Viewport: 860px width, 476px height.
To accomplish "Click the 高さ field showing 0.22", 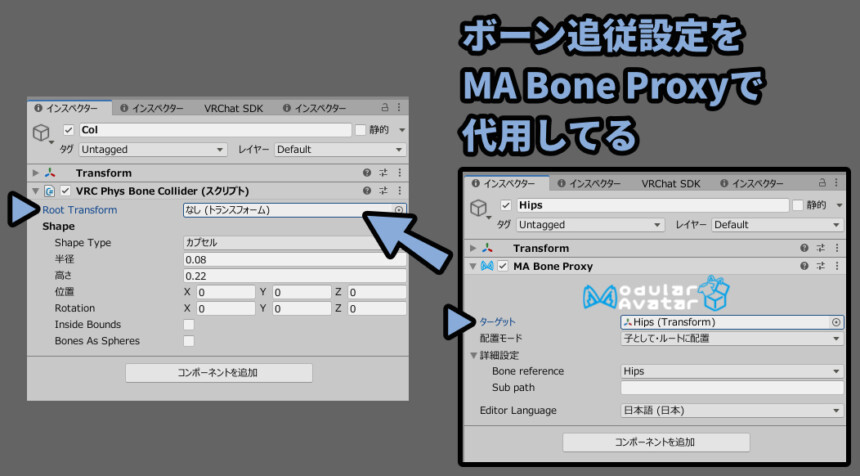I will (x=295, y=276).
